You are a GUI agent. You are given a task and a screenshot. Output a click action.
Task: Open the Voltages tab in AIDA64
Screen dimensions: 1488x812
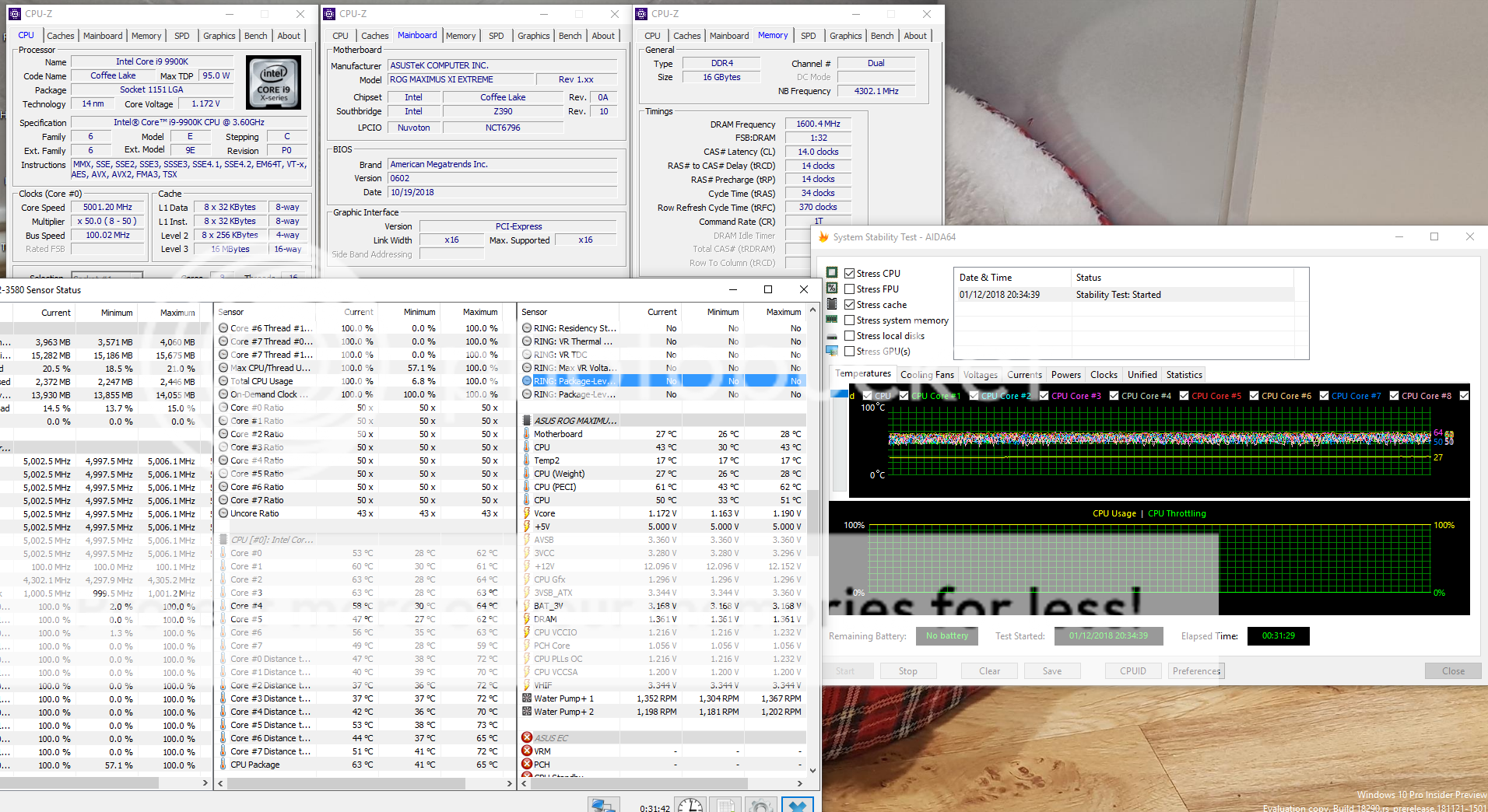tap(981, 375)
